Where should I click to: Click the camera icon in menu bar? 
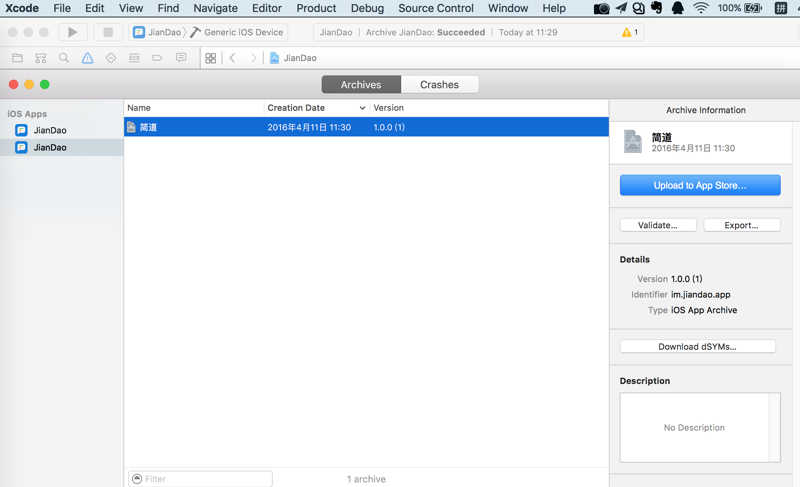point(602,8)
